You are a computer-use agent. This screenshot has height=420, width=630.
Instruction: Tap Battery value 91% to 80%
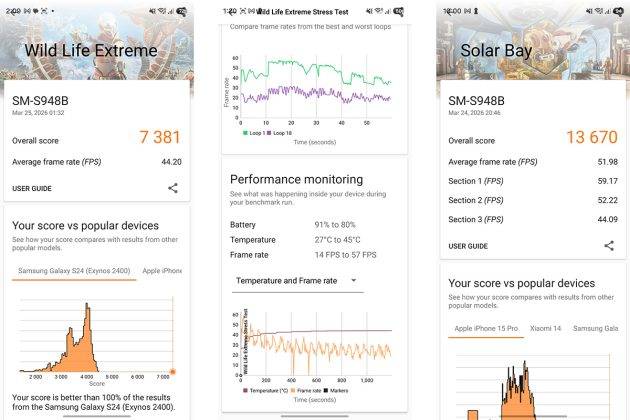[335, 225]
